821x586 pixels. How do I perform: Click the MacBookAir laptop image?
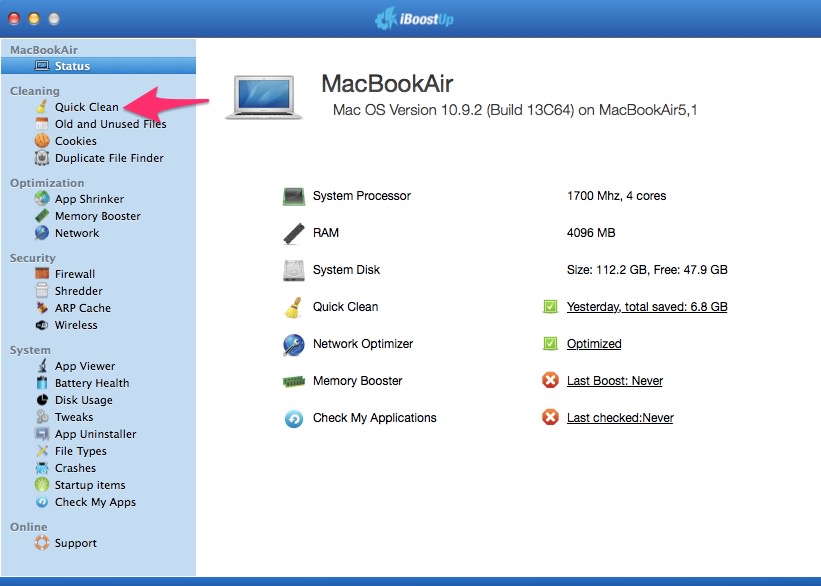point(264,97)
